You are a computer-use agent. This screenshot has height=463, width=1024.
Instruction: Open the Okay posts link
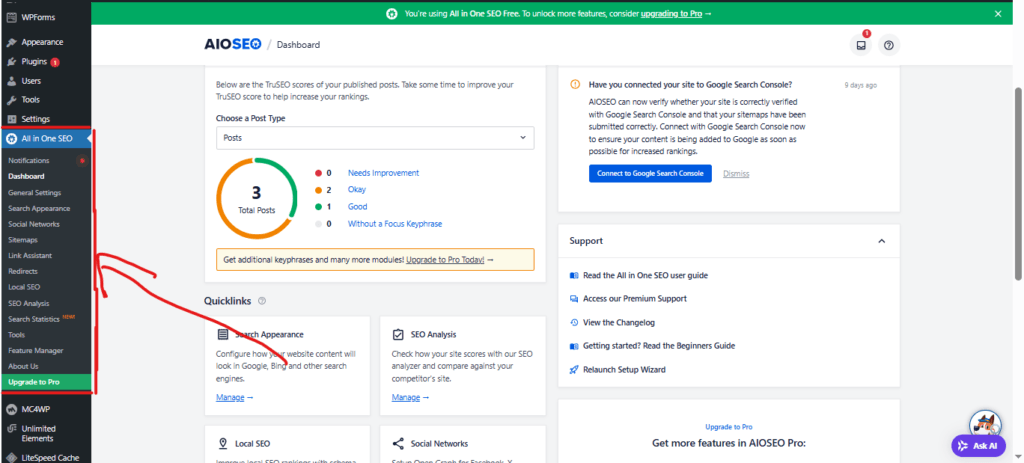(357, 189)
